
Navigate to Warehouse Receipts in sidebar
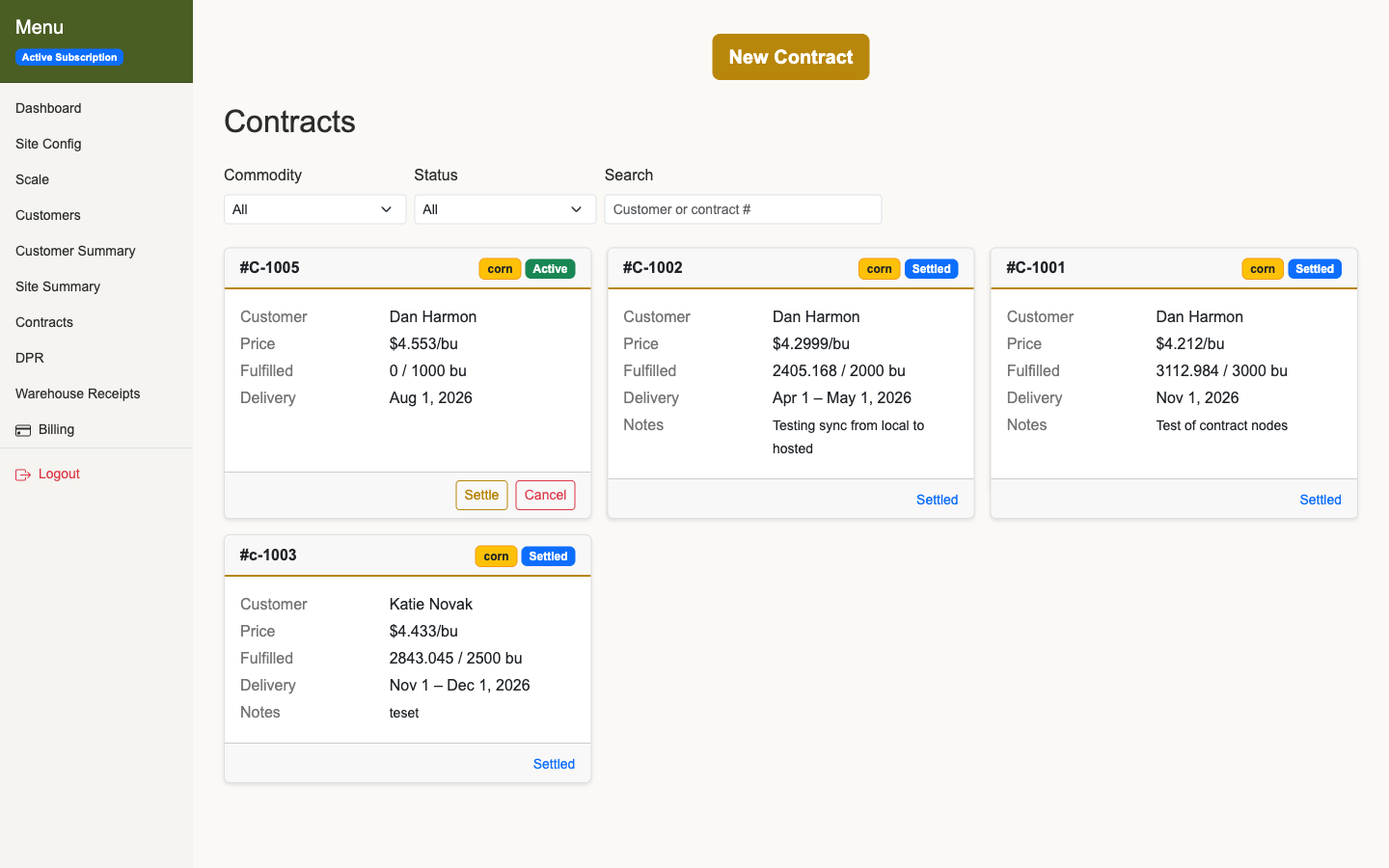(77, 393)
